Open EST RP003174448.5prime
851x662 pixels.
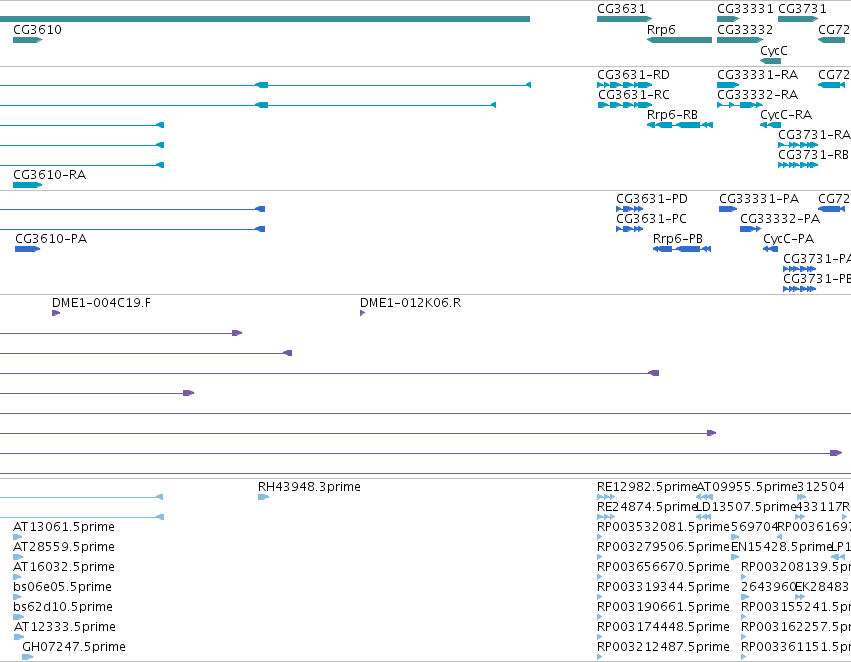point(600,637)
